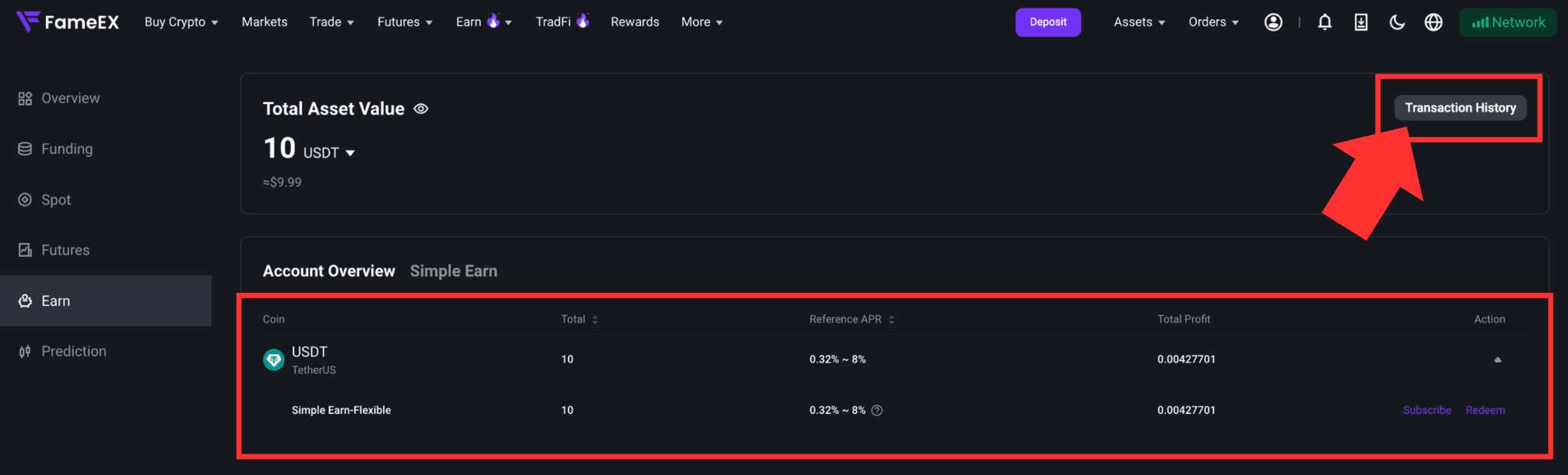Toggle the dark mode moon icon

coord(1397,22)
